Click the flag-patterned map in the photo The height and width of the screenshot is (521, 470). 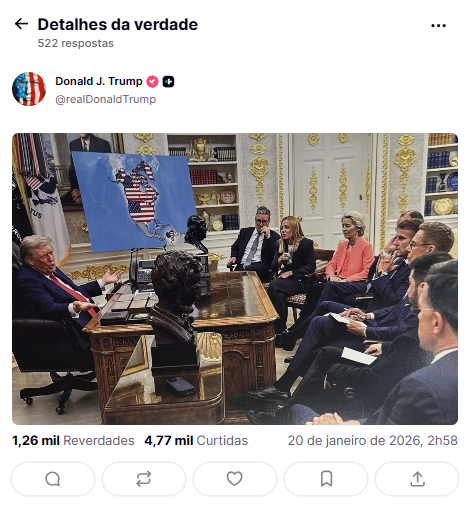134,202
